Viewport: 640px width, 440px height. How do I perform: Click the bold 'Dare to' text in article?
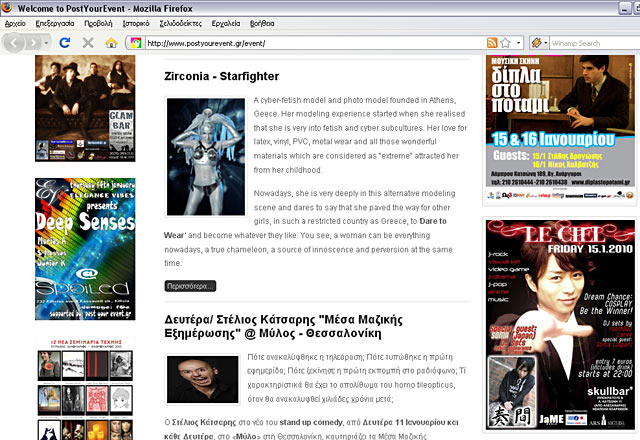tap(433, 221)
